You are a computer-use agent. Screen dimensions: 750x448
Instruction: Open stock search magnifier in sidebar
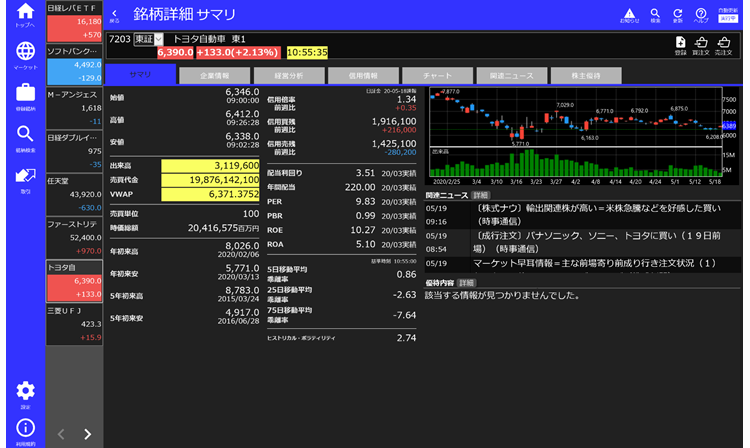coord(25,139)
